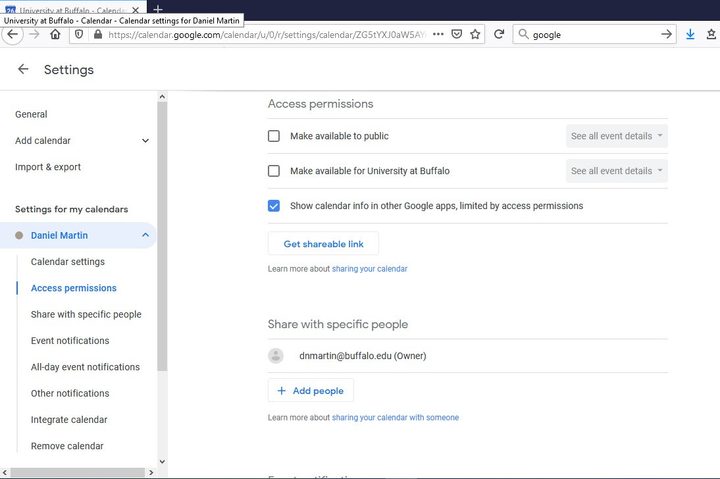Screen dimensions: 720x479
Task: Go to Other notifications subsection
Action: click(70, 394)
